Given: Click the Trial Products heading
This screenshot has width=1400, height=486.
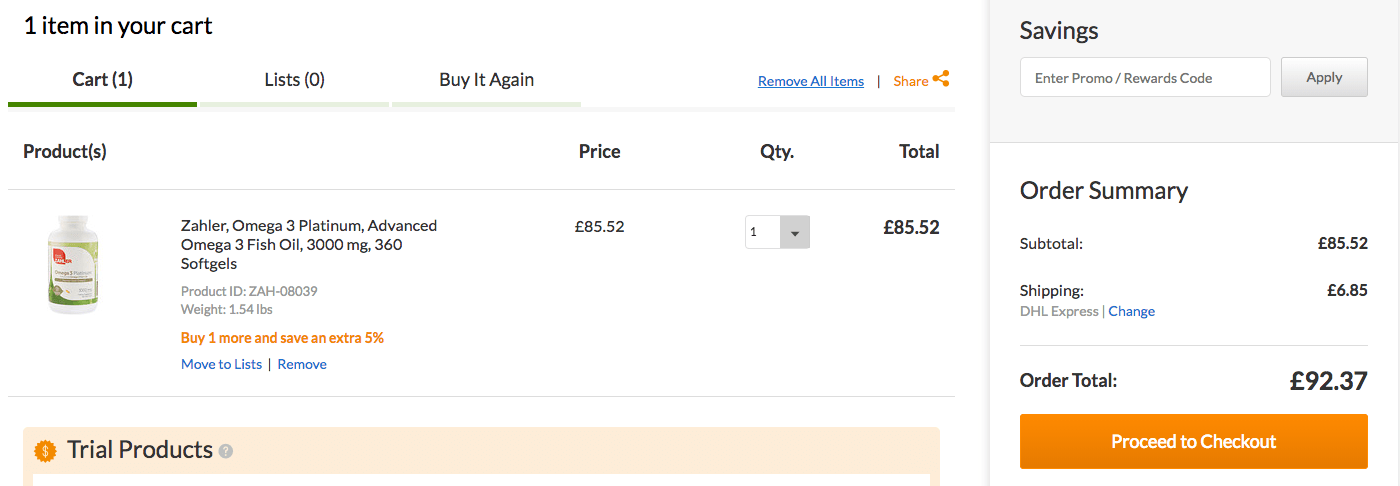Looking at the screenshot, I should [x=140, y=450].
